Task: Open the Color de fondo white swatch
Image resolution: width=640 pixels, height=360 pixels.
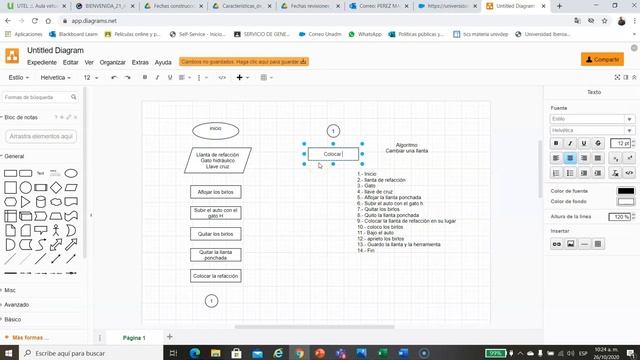Action: point(626,202)
